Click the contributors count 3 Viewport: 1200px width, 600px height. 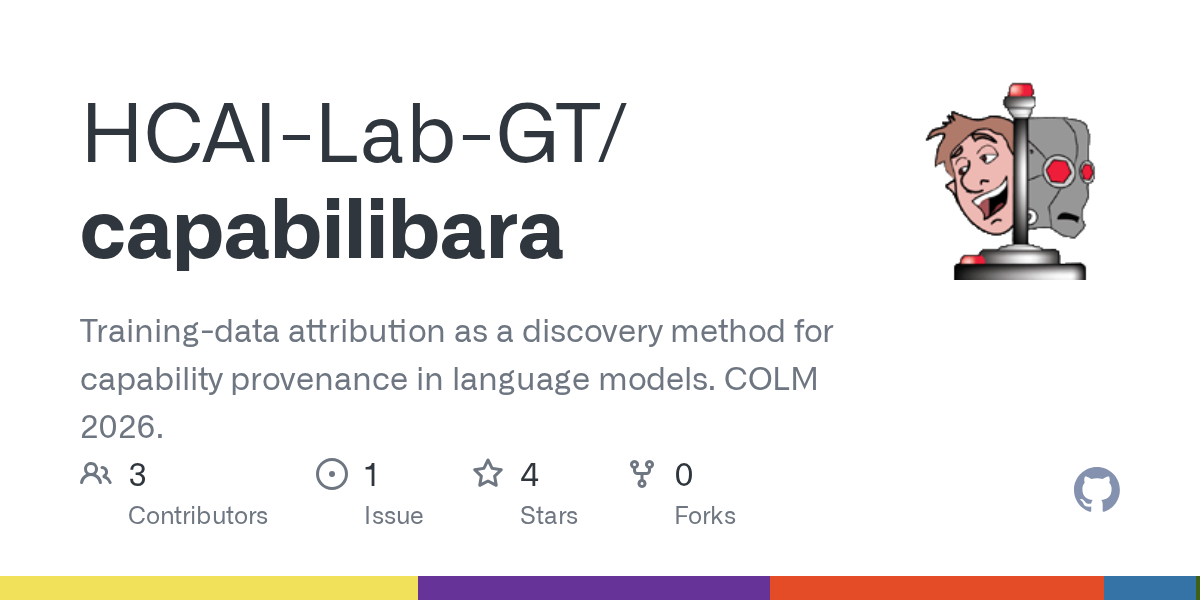[x=138, y=475]
